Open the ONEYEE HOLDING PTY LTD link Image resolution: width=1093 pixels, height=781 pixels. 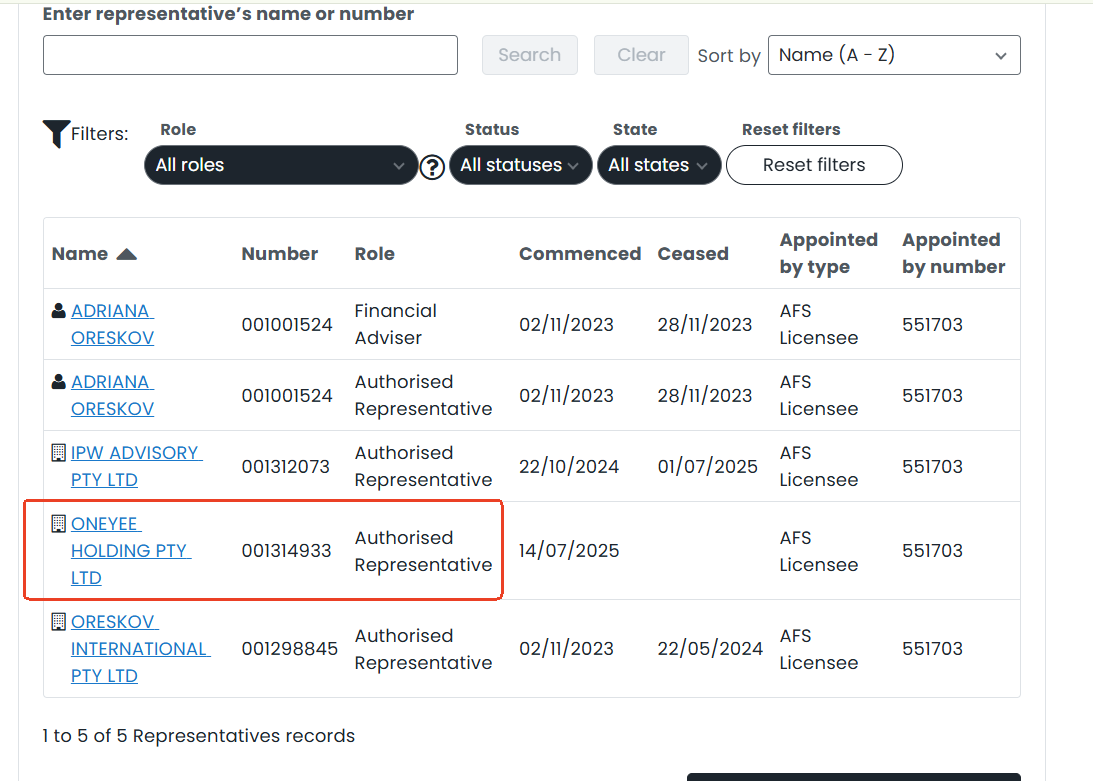coord(130,551)
